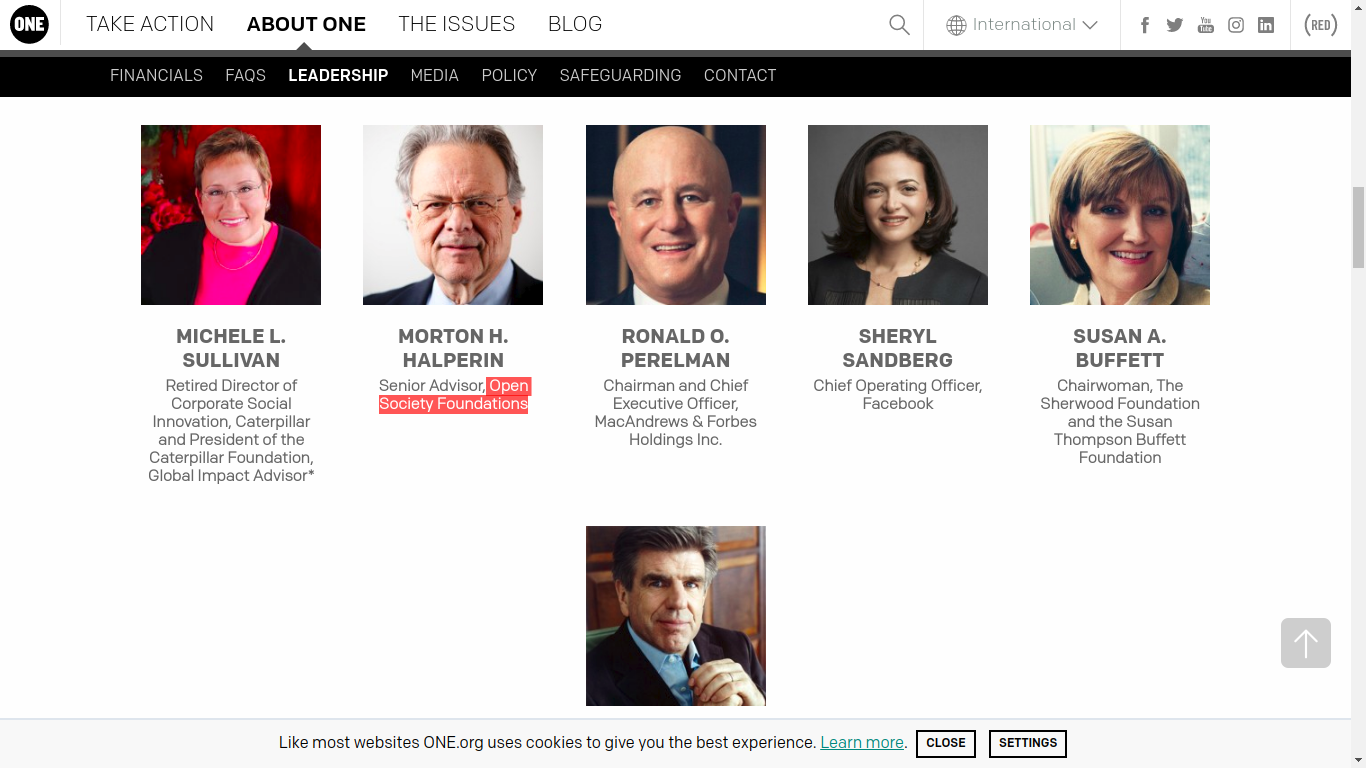The height and width of the screenshot is (768, 1366).
Task: Click the ONE logo icon
Action: (29, 25)
